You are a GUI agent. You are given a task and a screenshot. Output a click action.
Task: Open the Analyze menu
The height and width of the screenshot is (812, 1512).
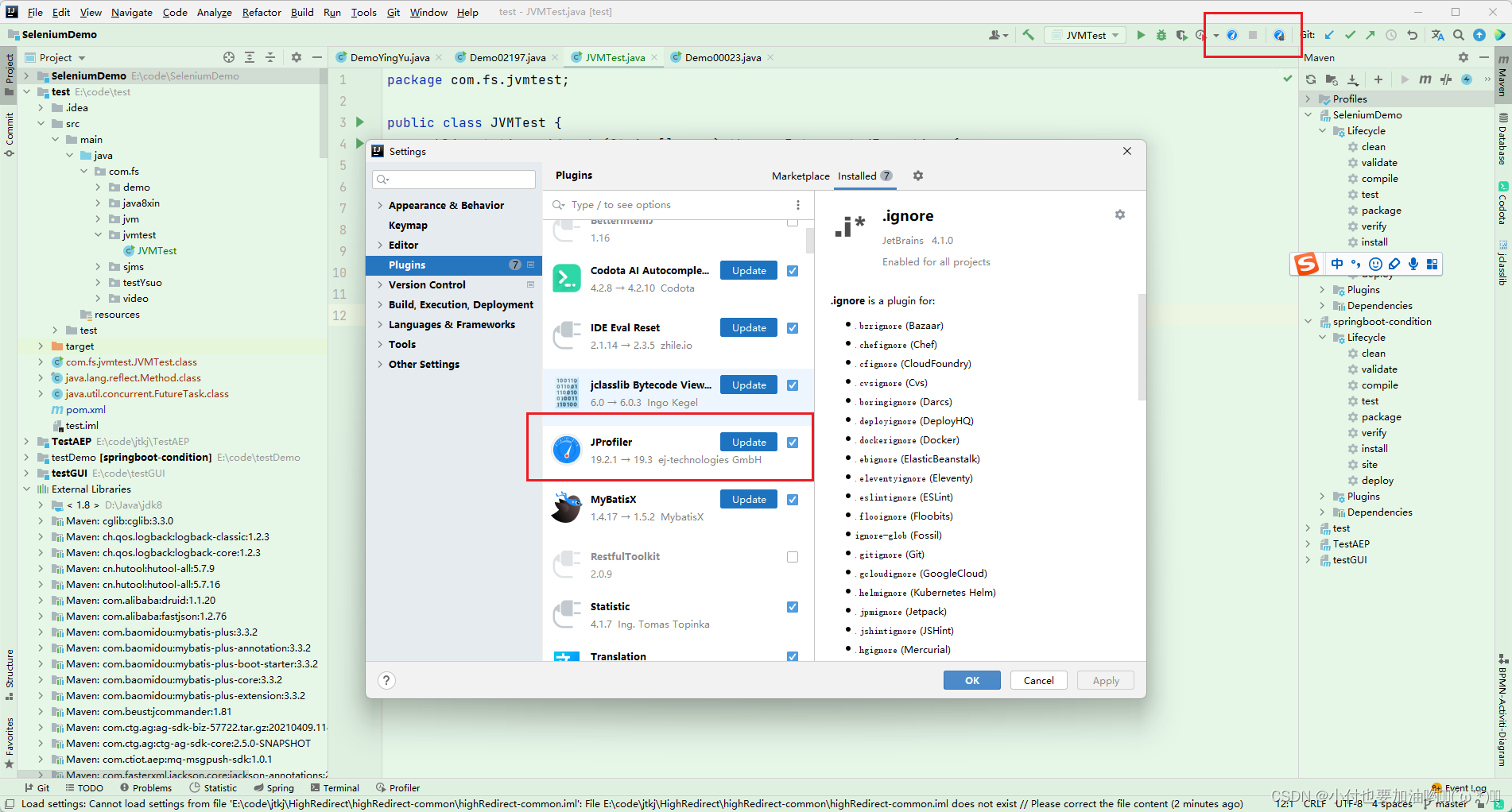[215, 12]
